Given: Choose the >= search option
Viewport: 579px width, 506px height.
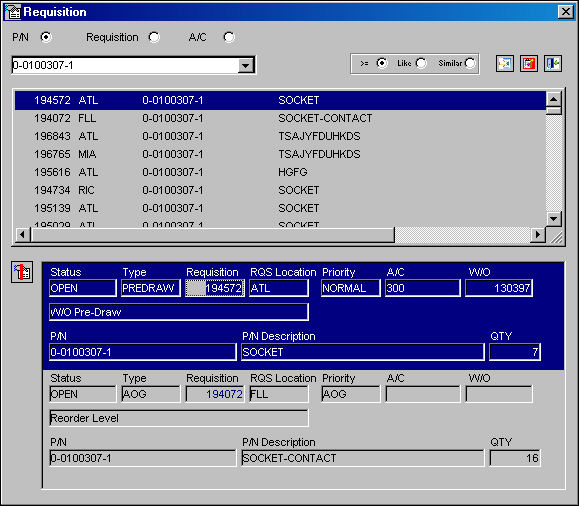Looking at the screenshot, I should (x=382, y=63).
